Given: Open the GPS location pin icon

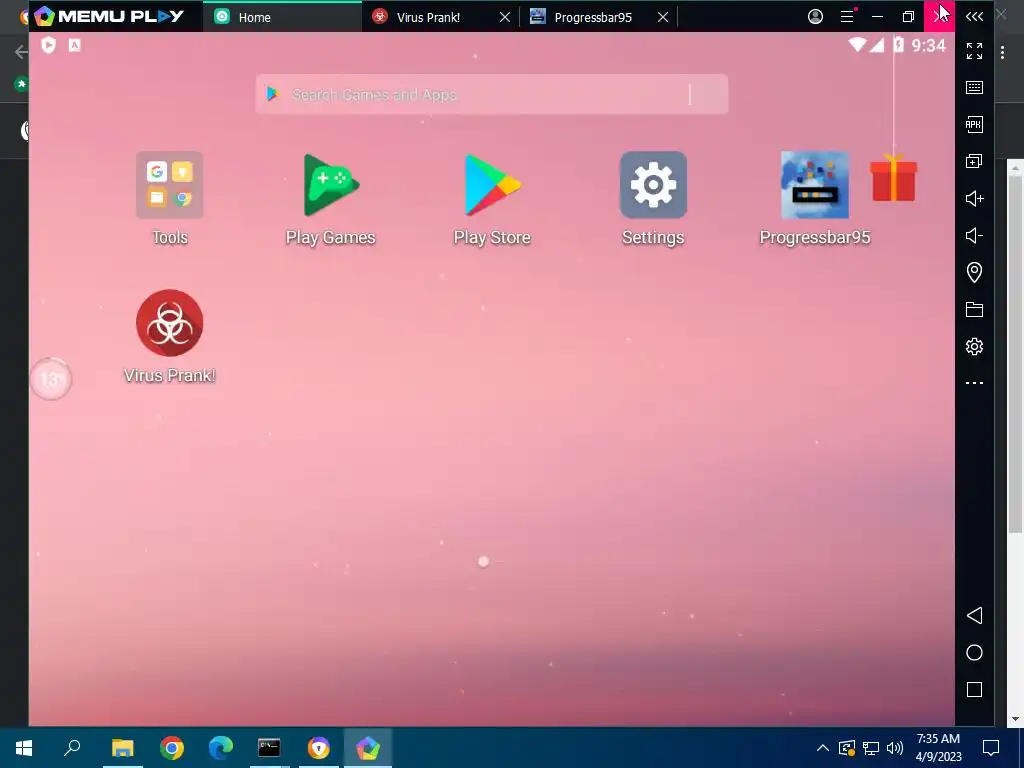Looking at the screenshot, I should tap(974, 272).
